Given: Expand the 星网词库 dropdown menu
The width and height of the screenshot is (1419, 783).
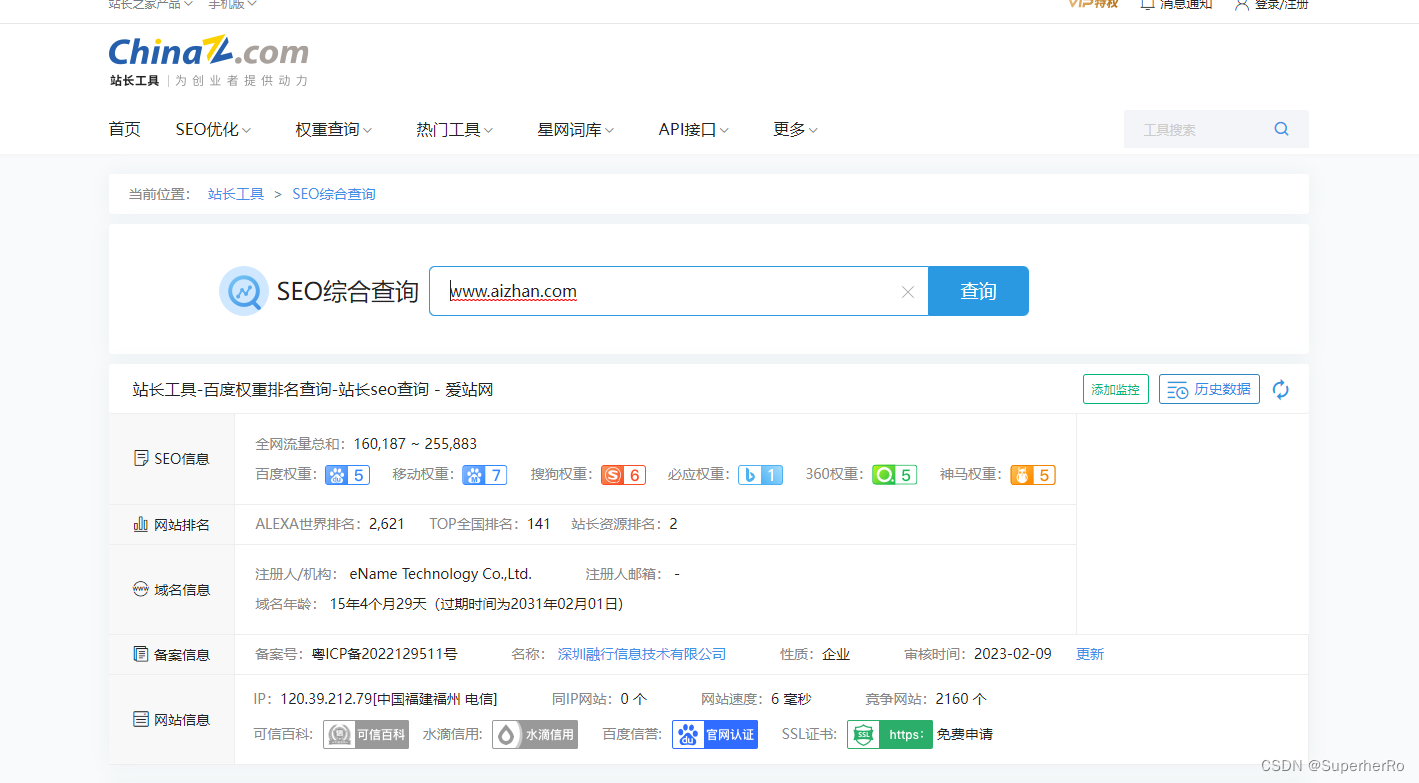Looking at the screenshot, I should click(576, 129).
